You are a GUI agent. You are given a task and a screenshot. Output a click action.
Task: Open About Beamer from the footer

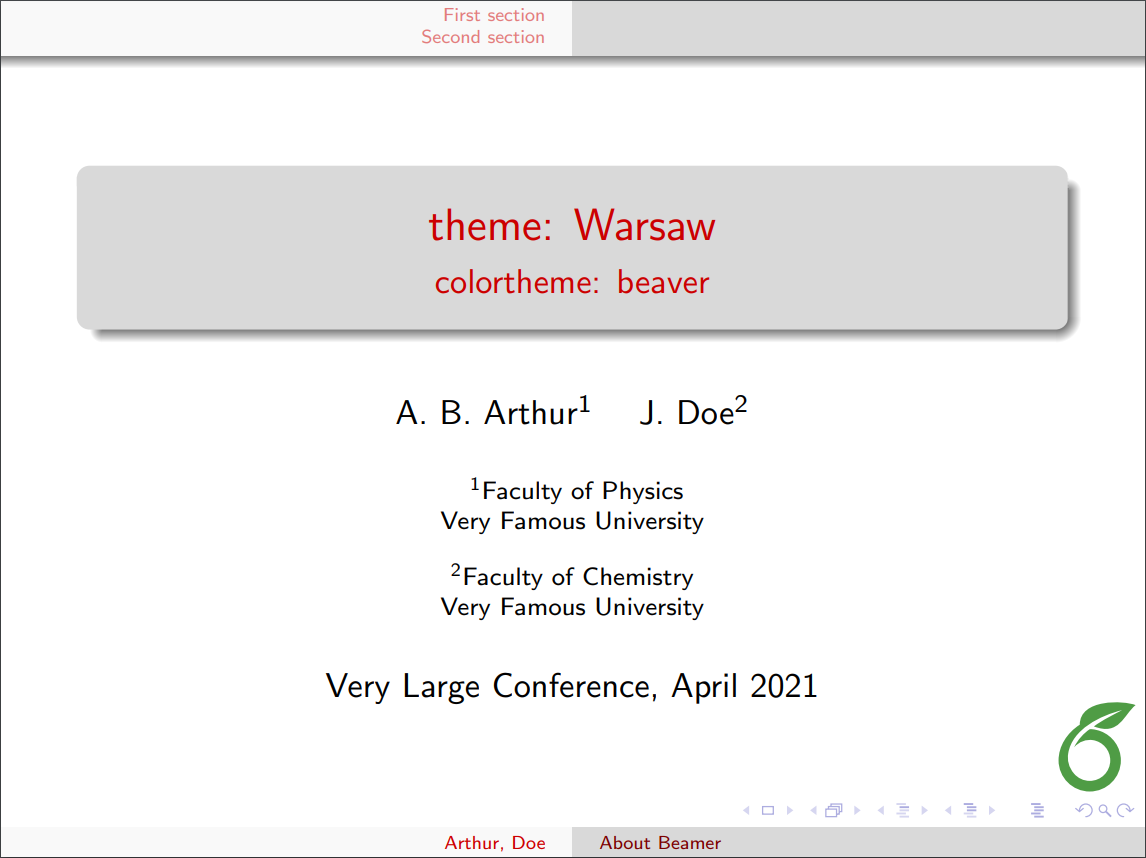[659, 843]
